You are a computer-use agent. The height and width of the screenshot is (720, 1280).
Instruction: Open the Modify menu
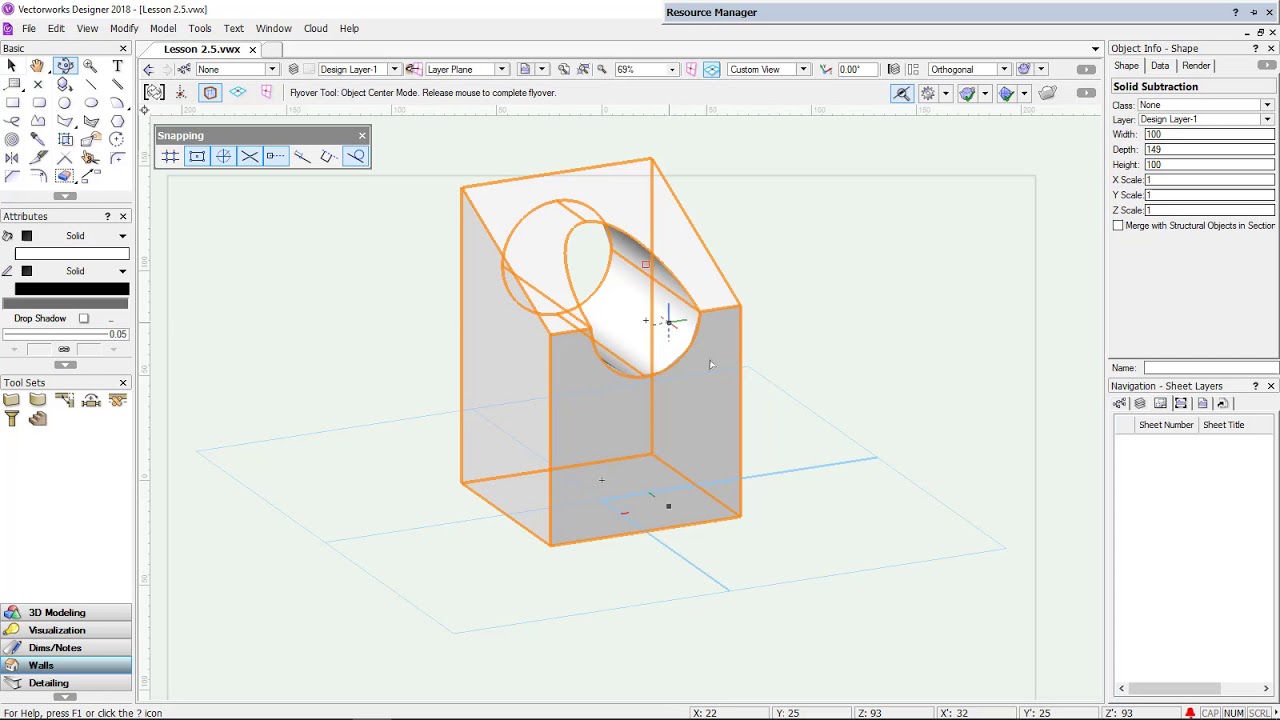(124, 28)
